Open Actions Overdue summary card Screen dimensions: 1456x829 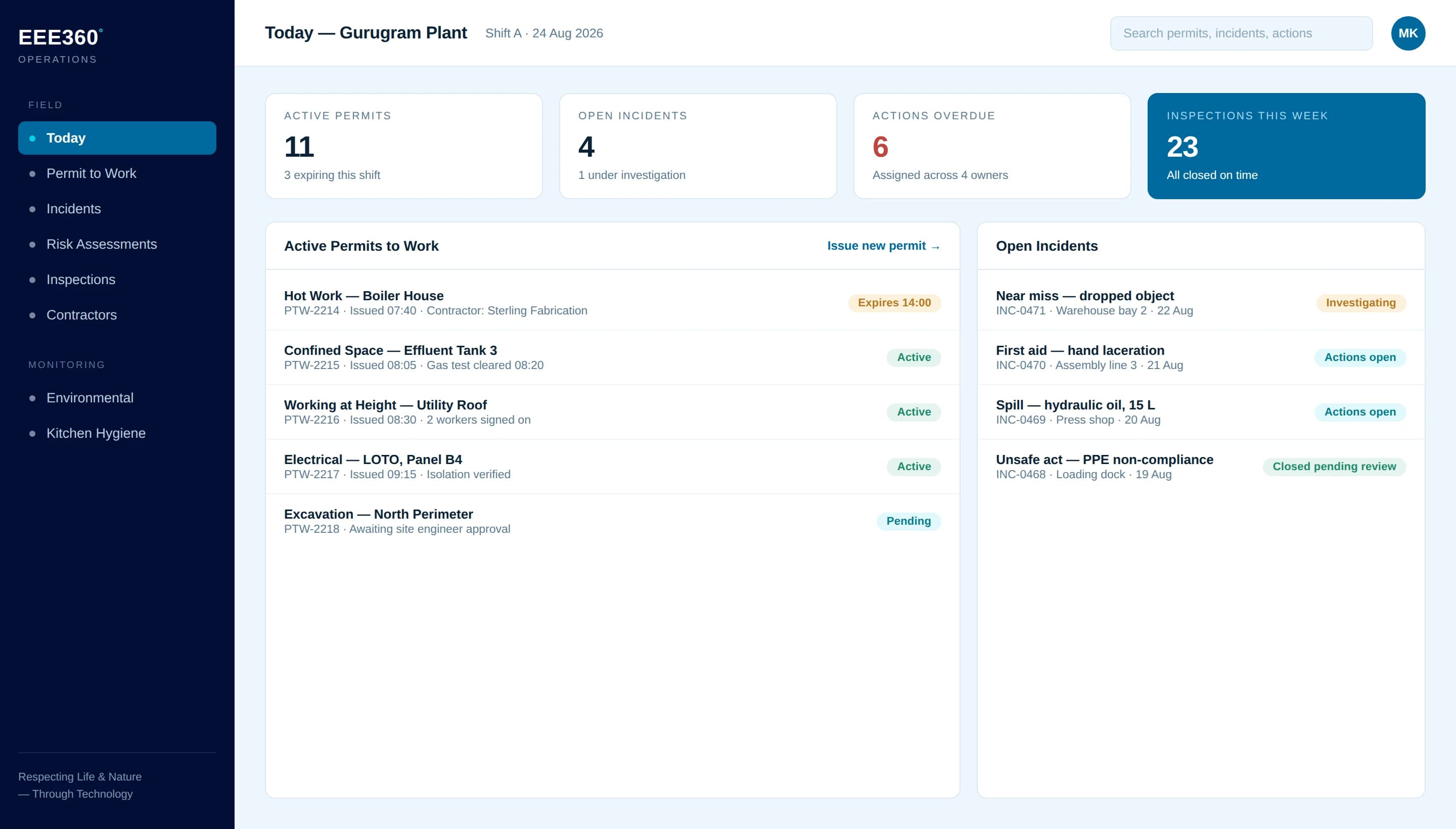coord(991,146)
